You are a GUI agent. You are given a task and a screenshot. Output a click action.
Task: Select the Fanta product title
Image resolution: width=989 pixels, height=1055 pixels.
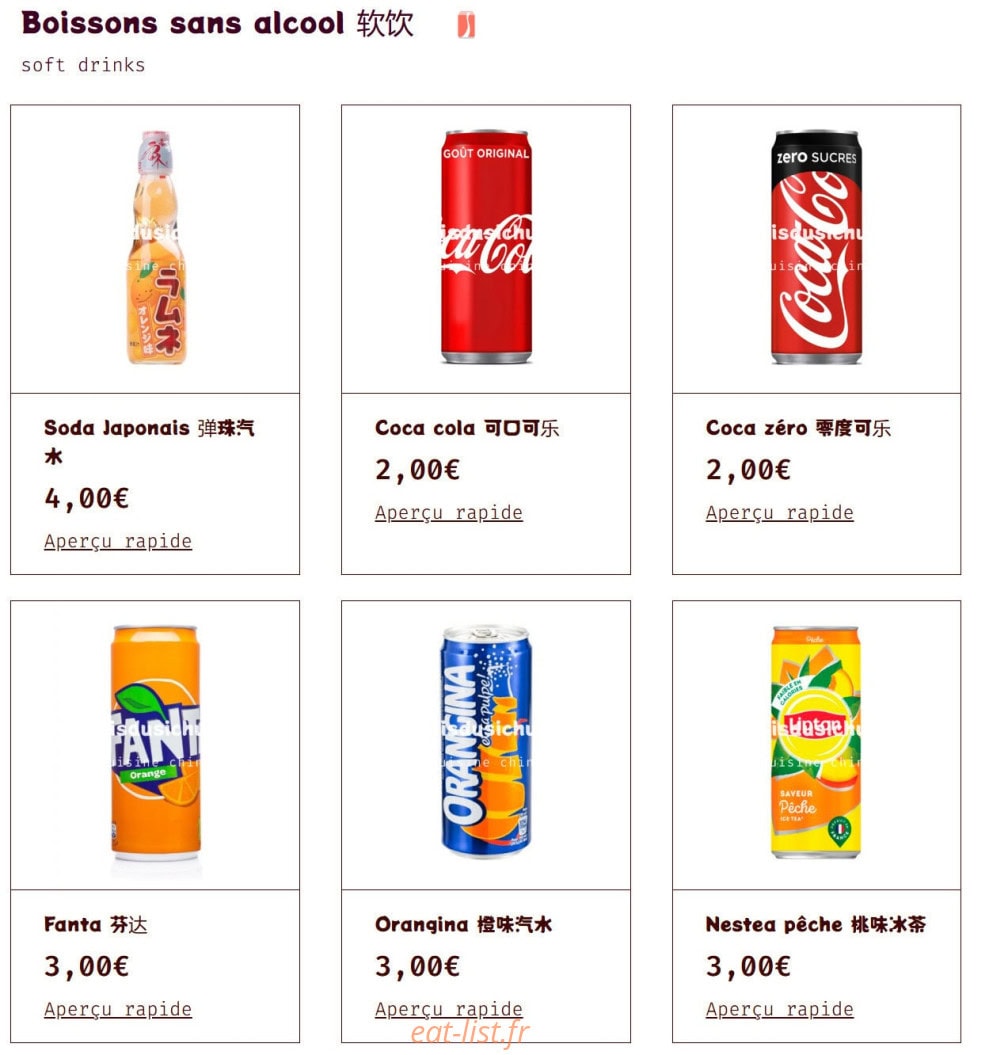pyautogui.click(x=96, y=924)
